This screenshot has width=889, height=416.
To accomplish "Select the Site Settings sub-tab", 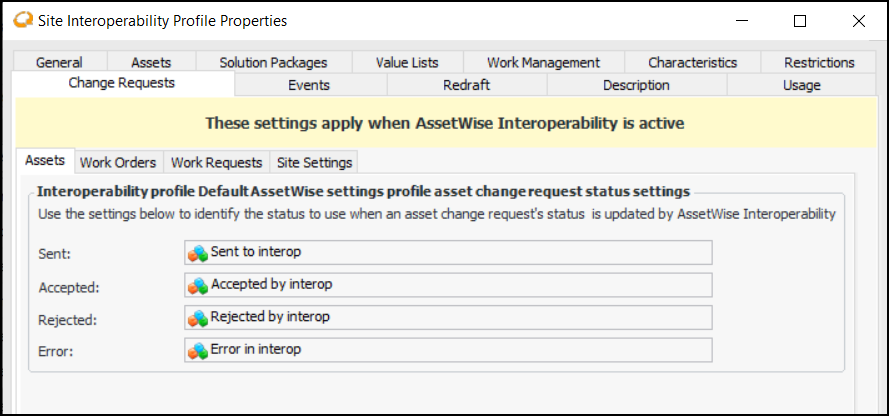I will click(x=314, y=162).
